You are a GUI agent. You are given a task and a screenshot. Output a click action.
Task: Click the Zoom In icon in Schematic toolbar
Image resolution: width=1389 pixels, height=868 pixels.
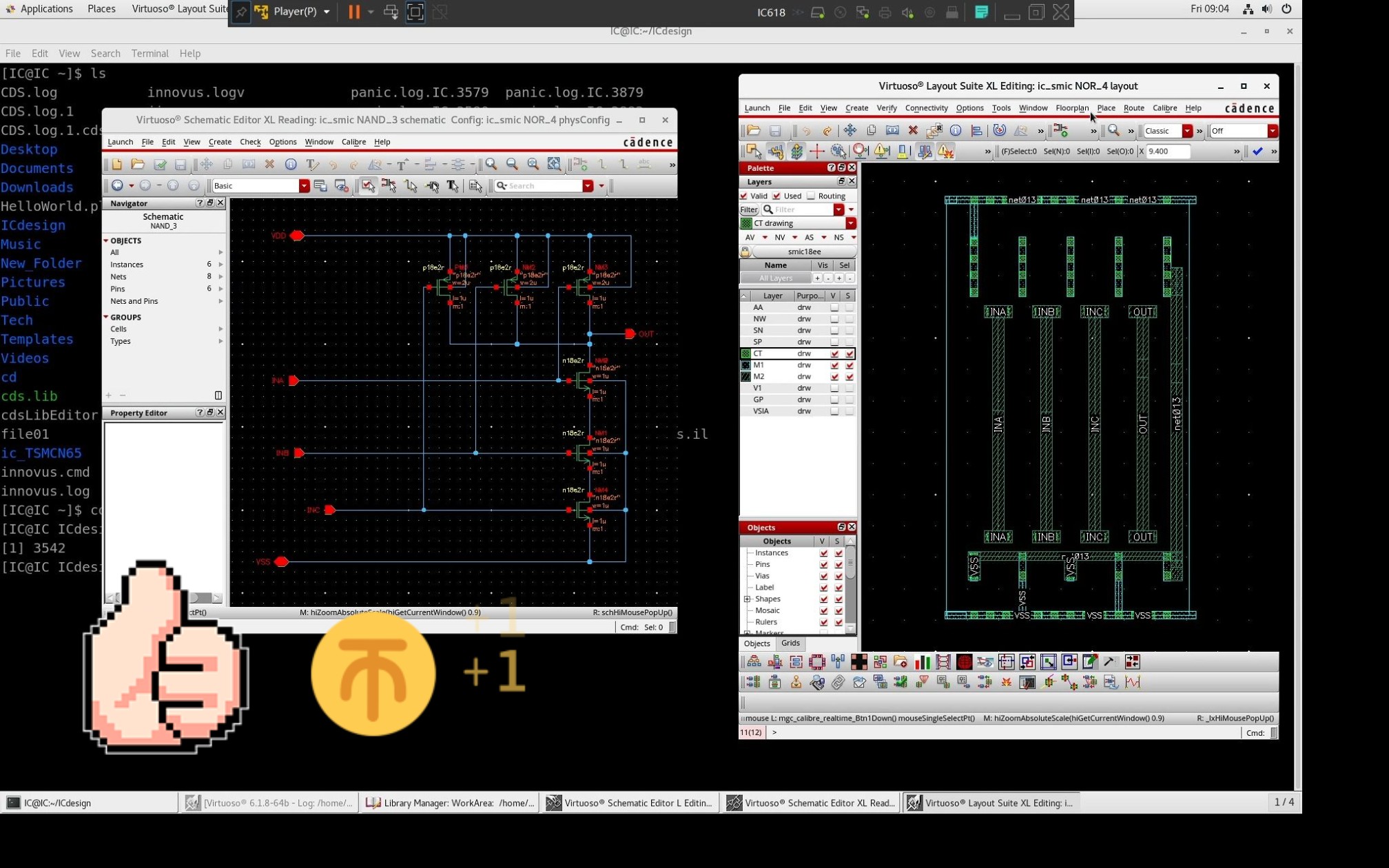491,164
